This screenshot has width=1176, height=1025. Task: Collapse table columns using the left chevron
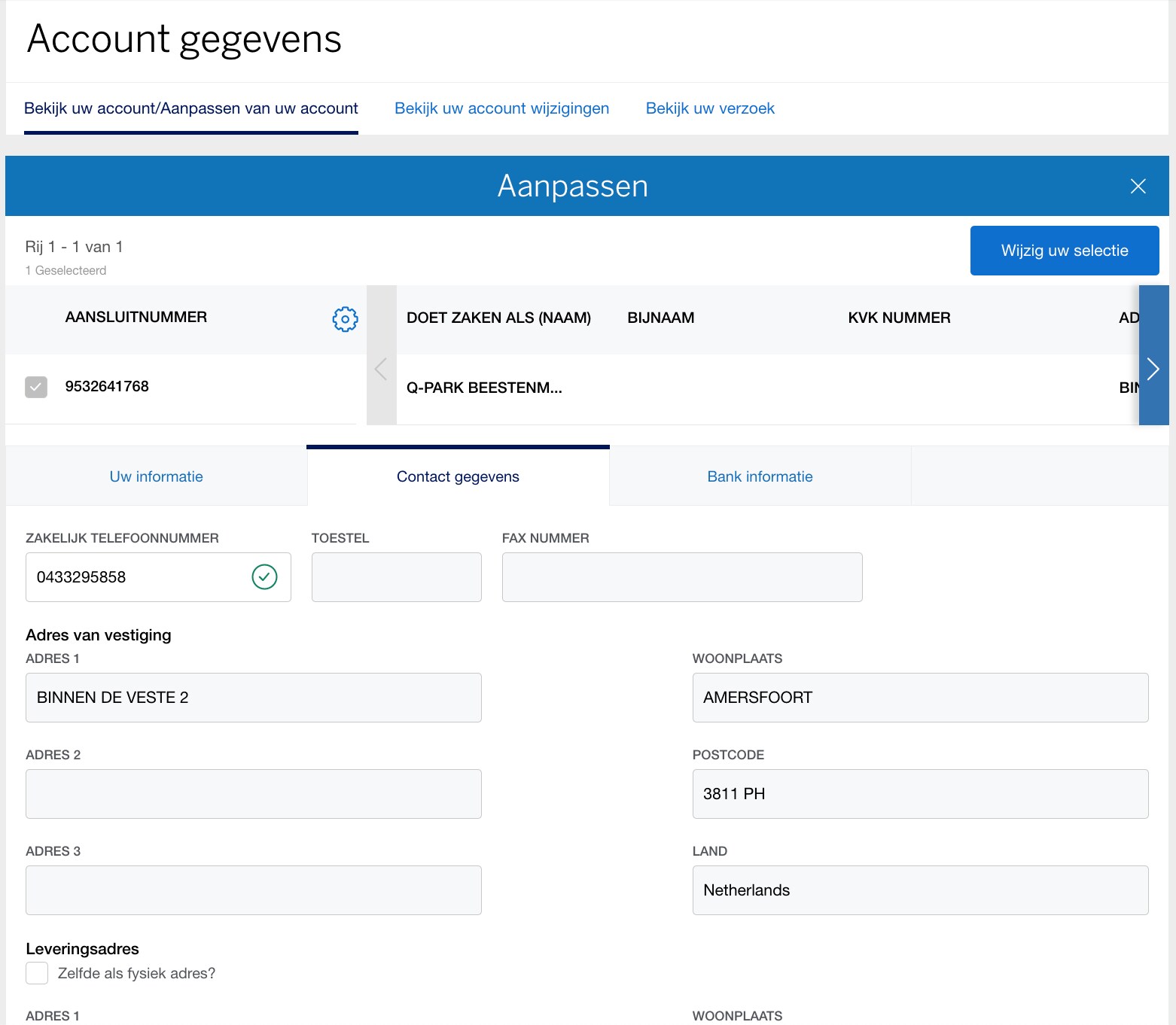pos(381,369)
